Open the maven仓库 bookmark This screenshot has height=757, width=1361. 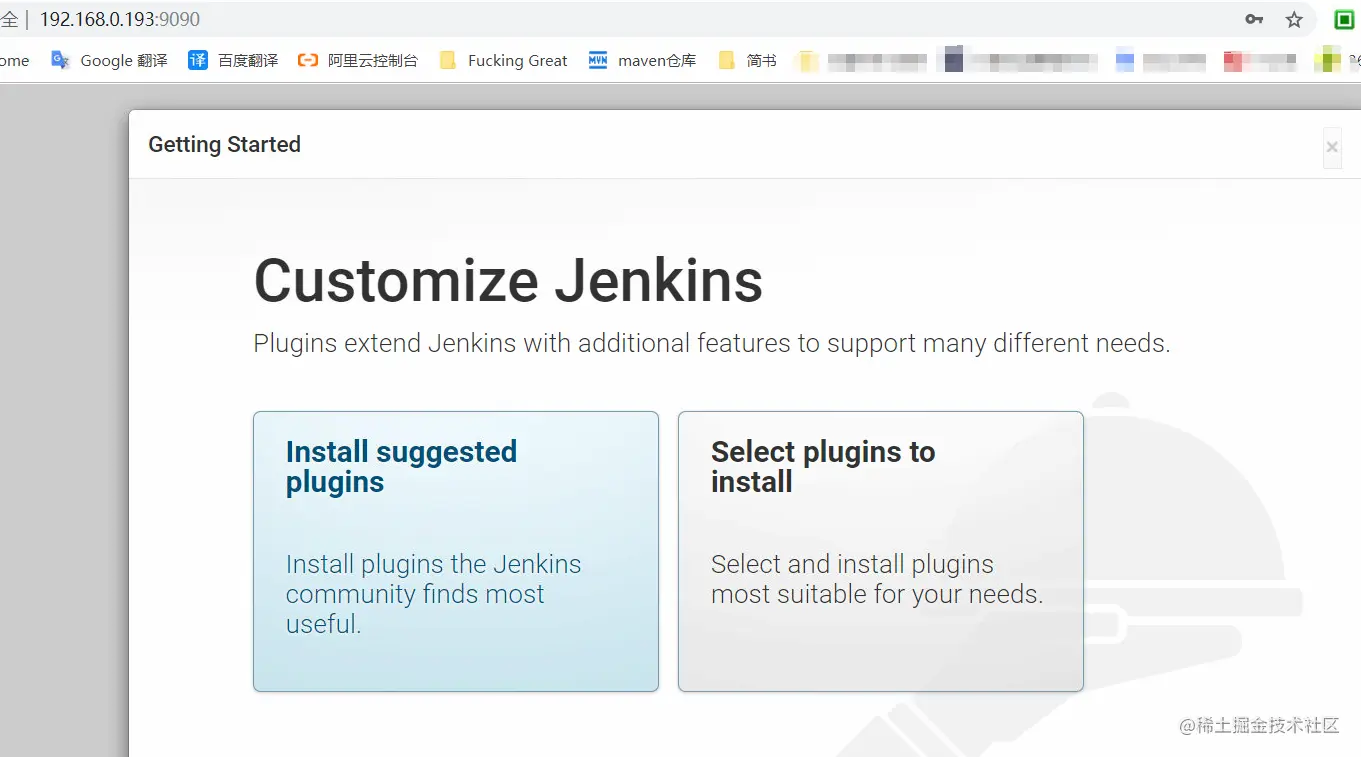coord(642,60)
